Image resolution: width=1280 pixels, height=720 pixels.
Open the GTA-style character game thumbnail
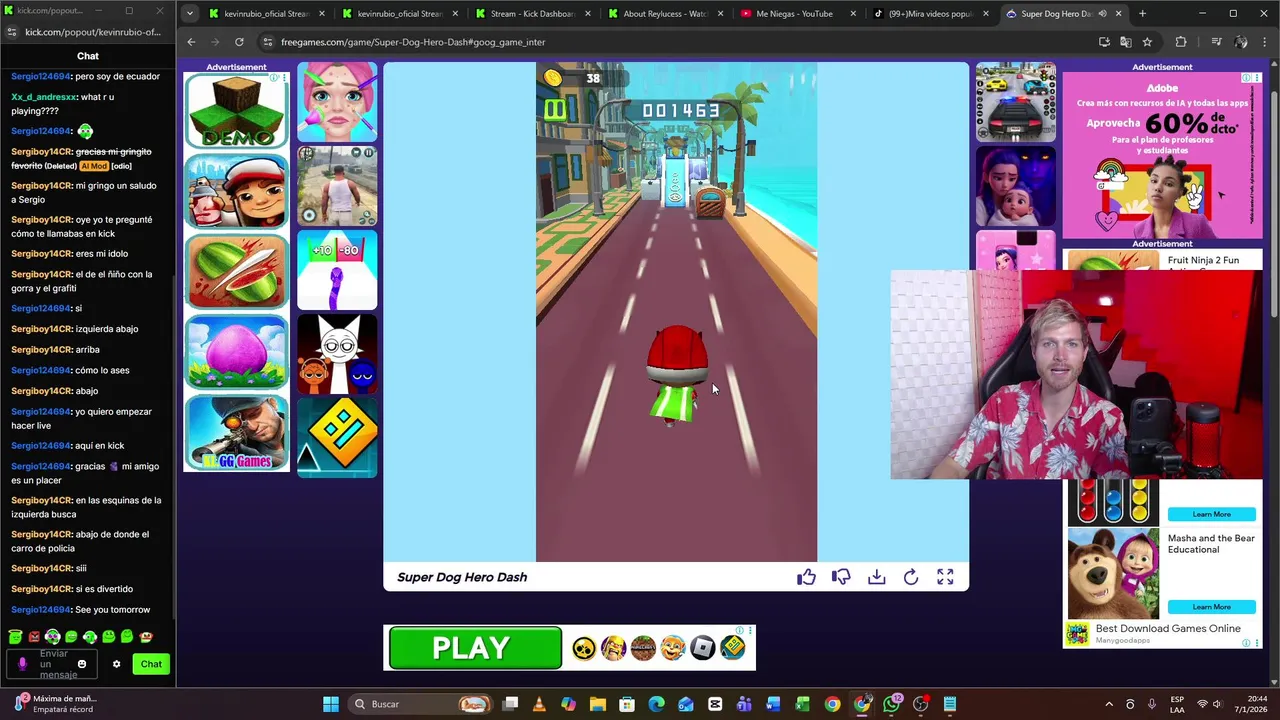[x=337, y=186]
